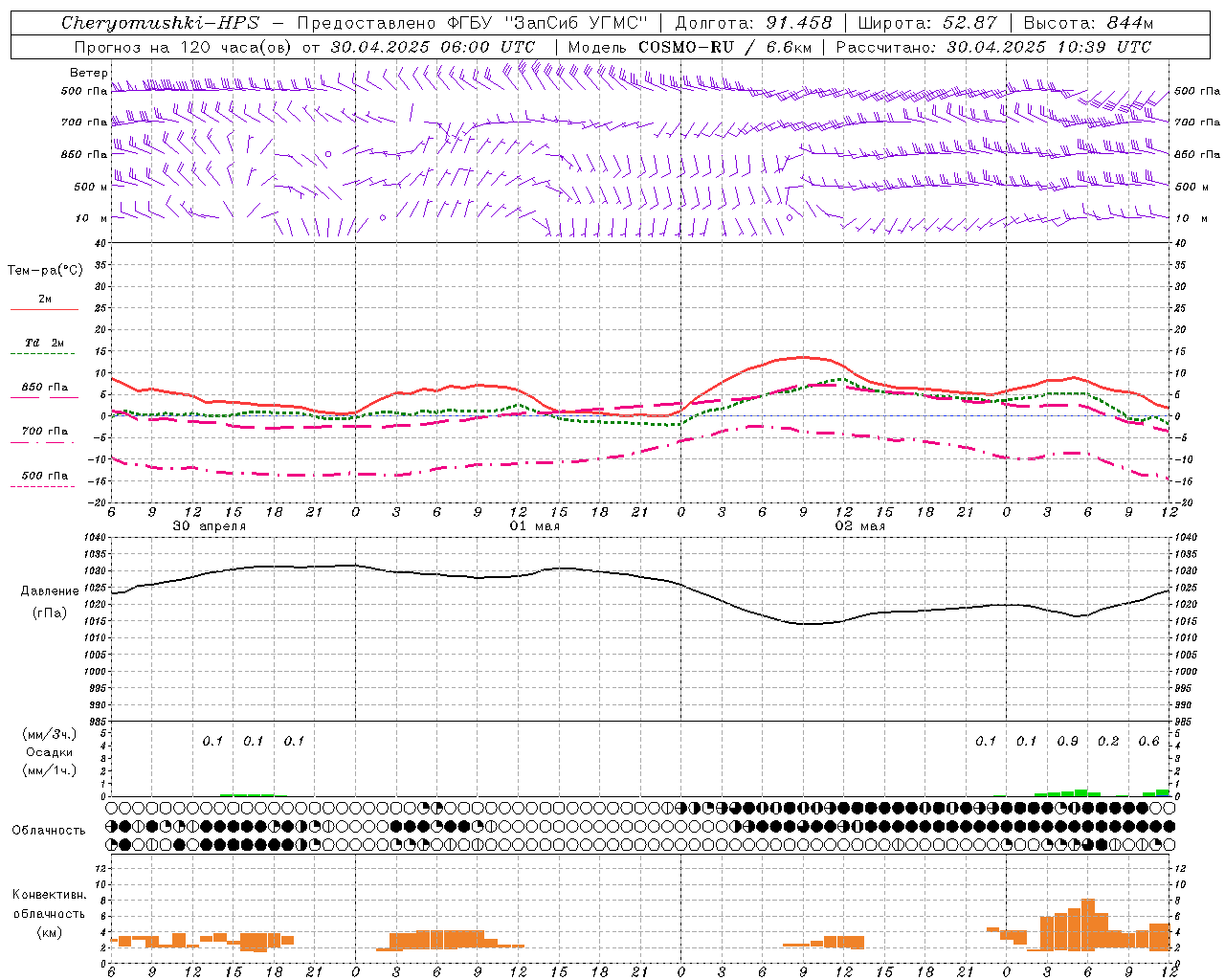
Task: Click the solid line sample under '2м'
Action: 44,309
